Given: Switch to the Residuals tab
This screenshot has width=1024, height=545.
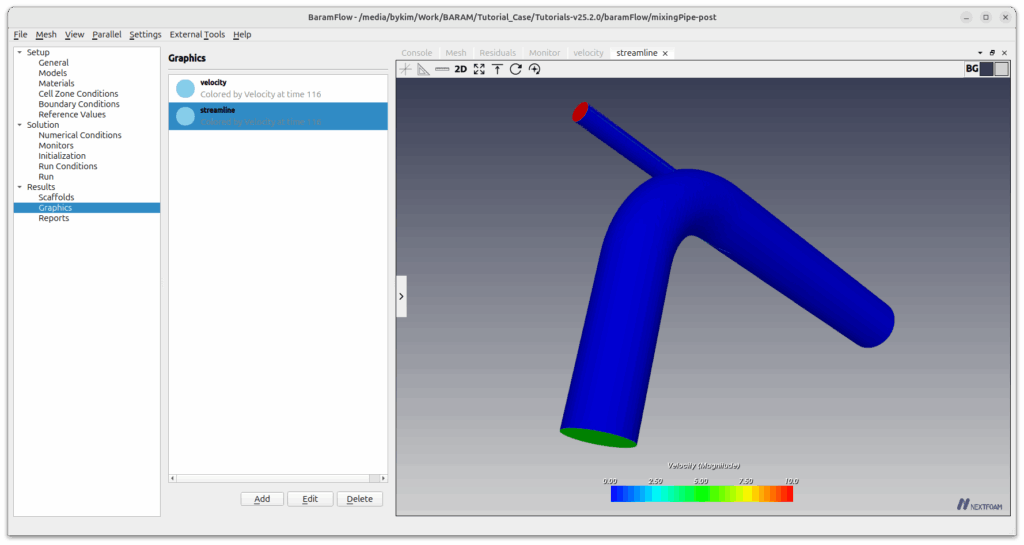Looking at the screenshot, I should [498, 53].
